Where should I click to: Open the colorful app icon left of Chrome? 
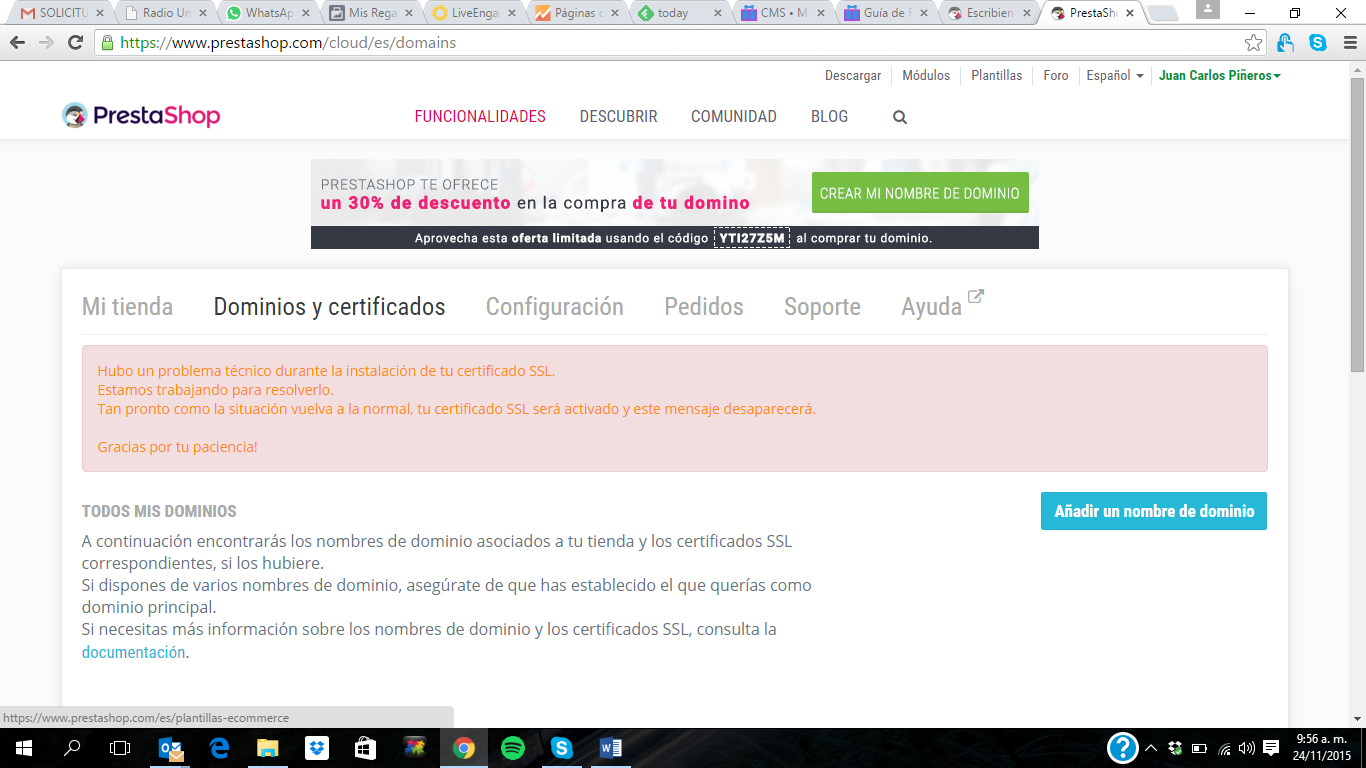pos(414,748)
